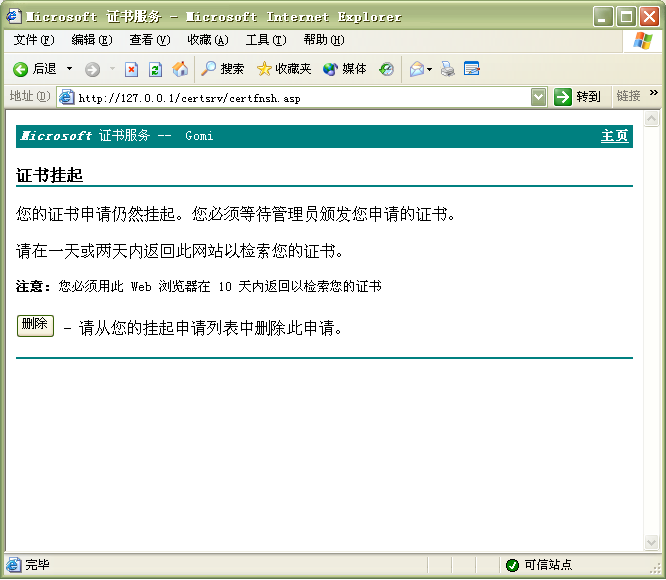
Task: Click the Back (后退) arrow button
Action: tap(35, 69)
